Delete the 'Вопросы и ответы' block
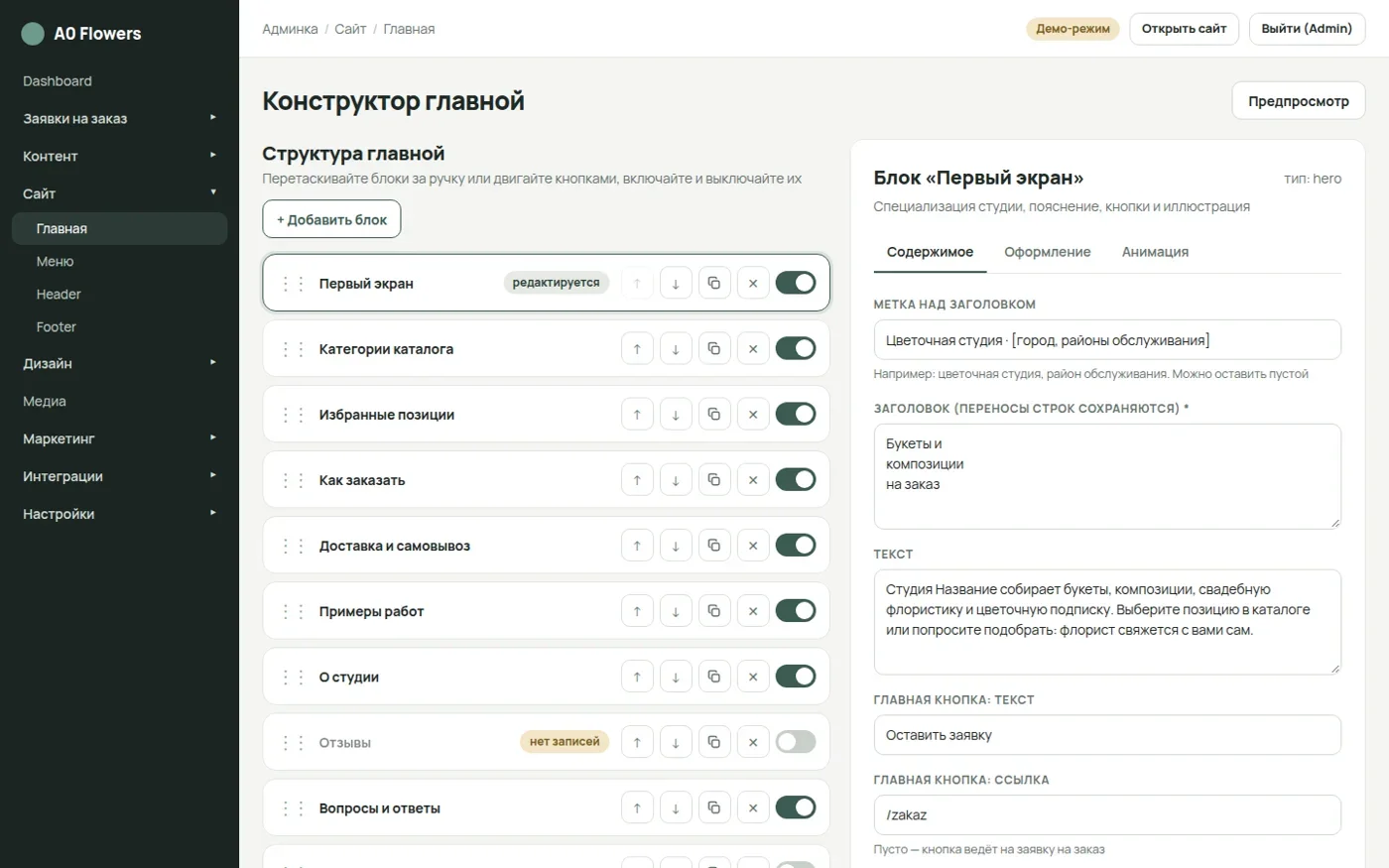 (753, 807)
